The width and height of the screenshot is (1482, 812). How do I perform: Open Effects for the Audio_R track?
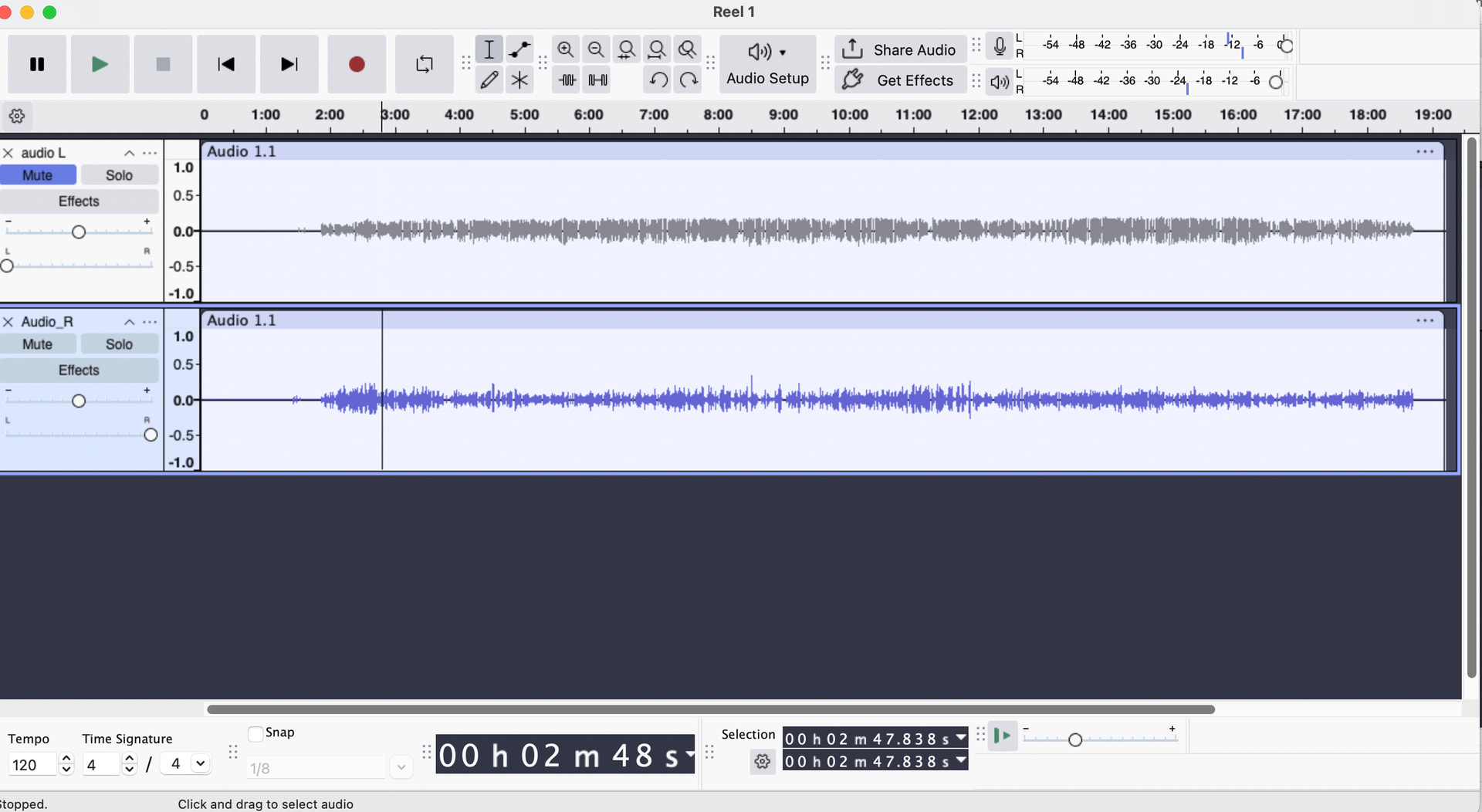[79, 370]
